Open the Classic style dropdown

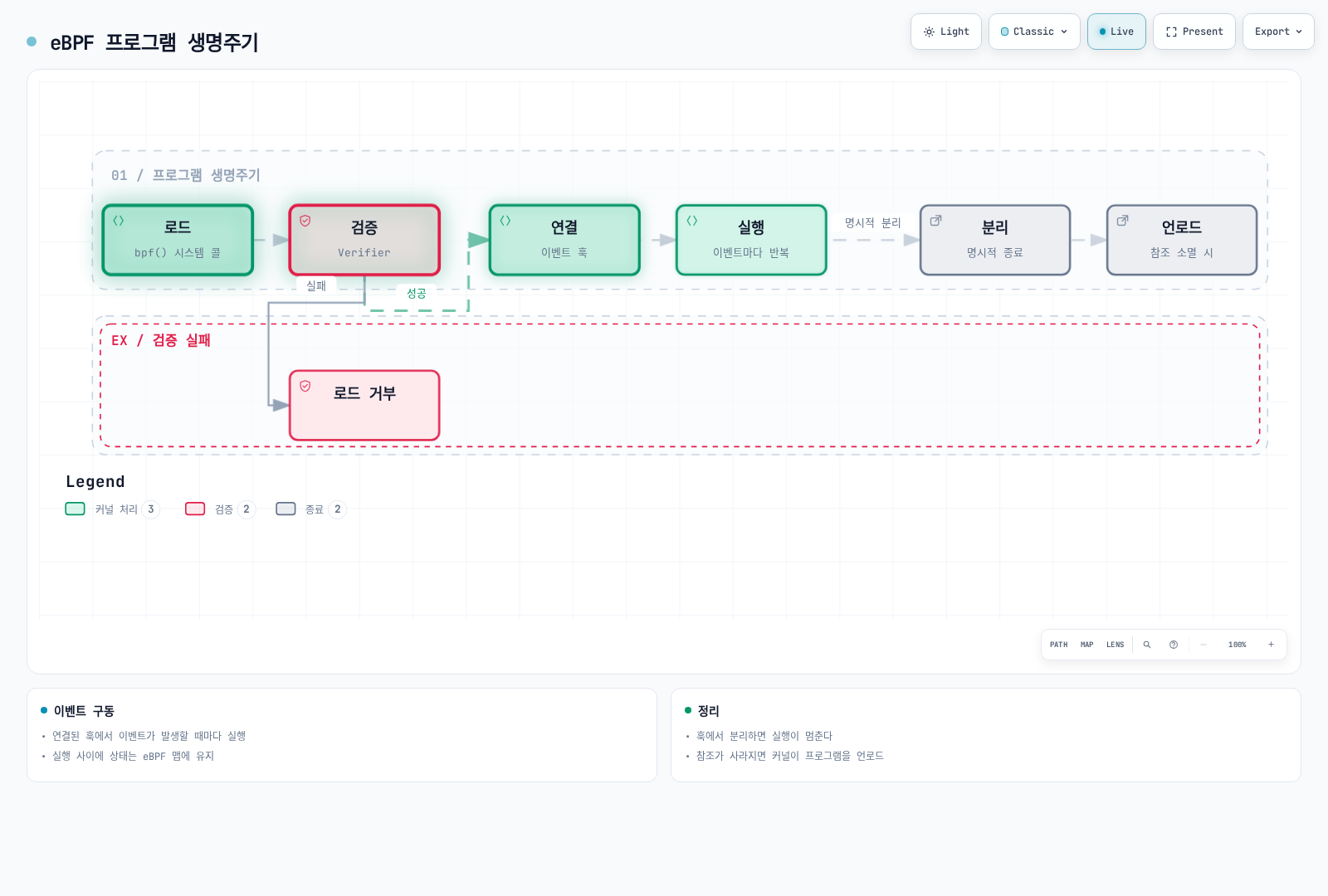coord(1034,32)
